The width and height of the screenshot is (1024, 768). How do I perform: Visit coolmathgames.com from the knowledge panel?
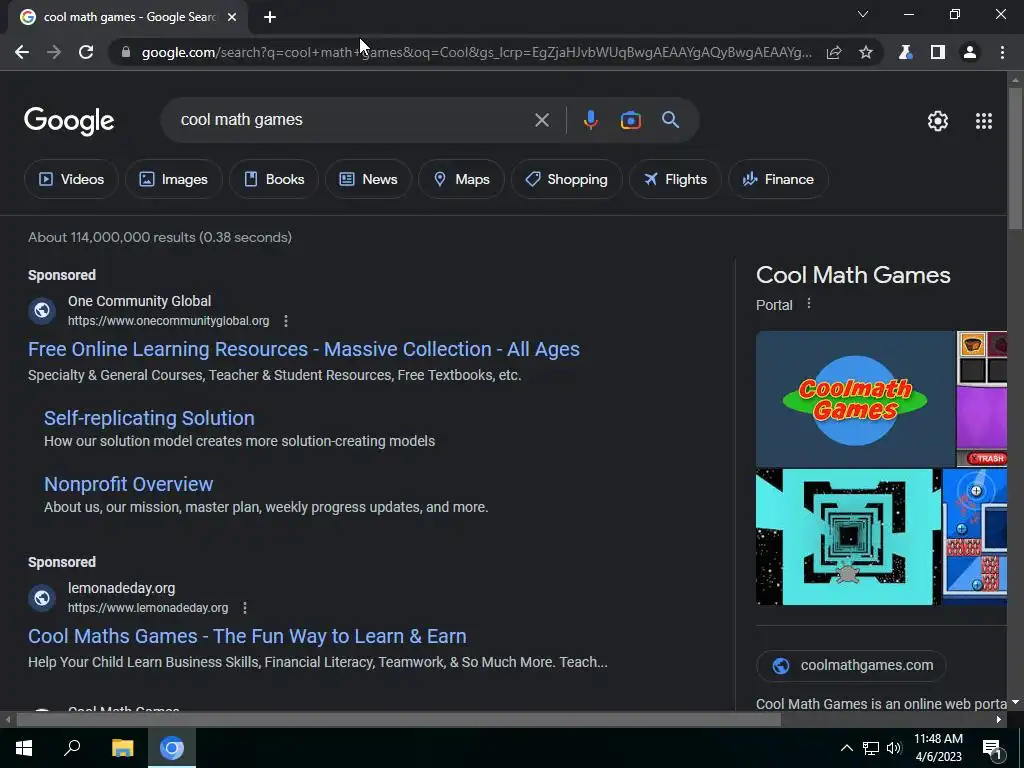click(852, 665)
